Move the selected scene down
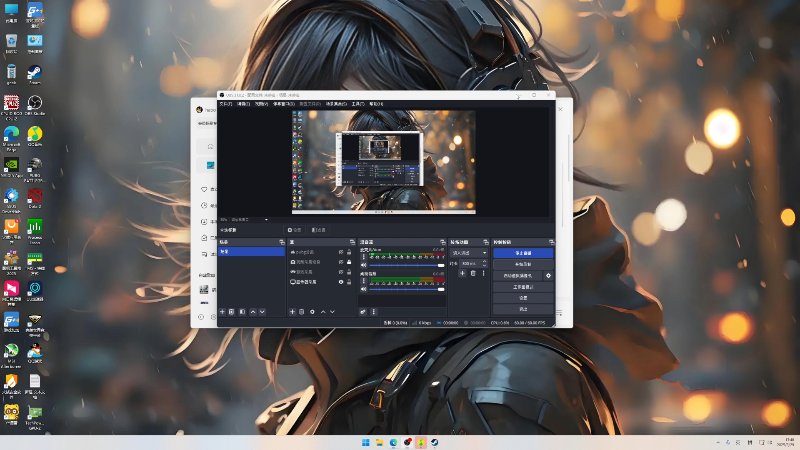Image resolution: width=800 pixels, height=450 pixels. click(x=262, y=312)
